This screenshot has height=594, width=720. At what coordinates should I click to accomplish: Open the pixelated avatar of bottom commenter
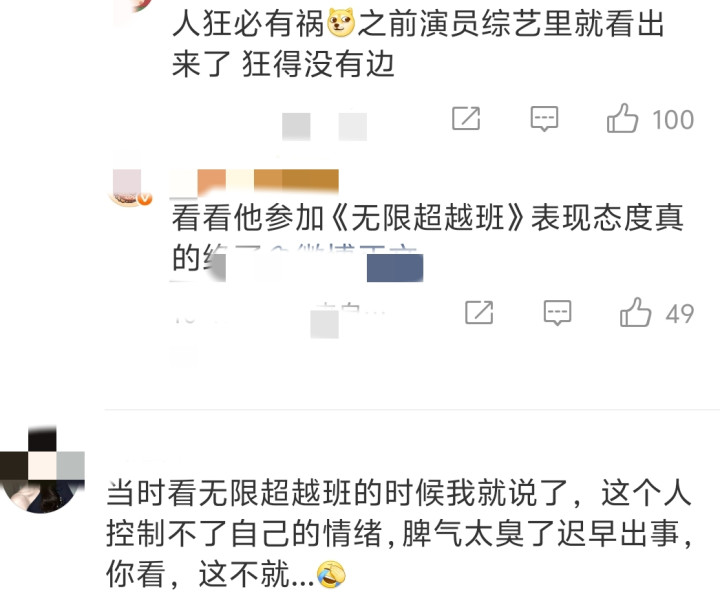(42, 469)
